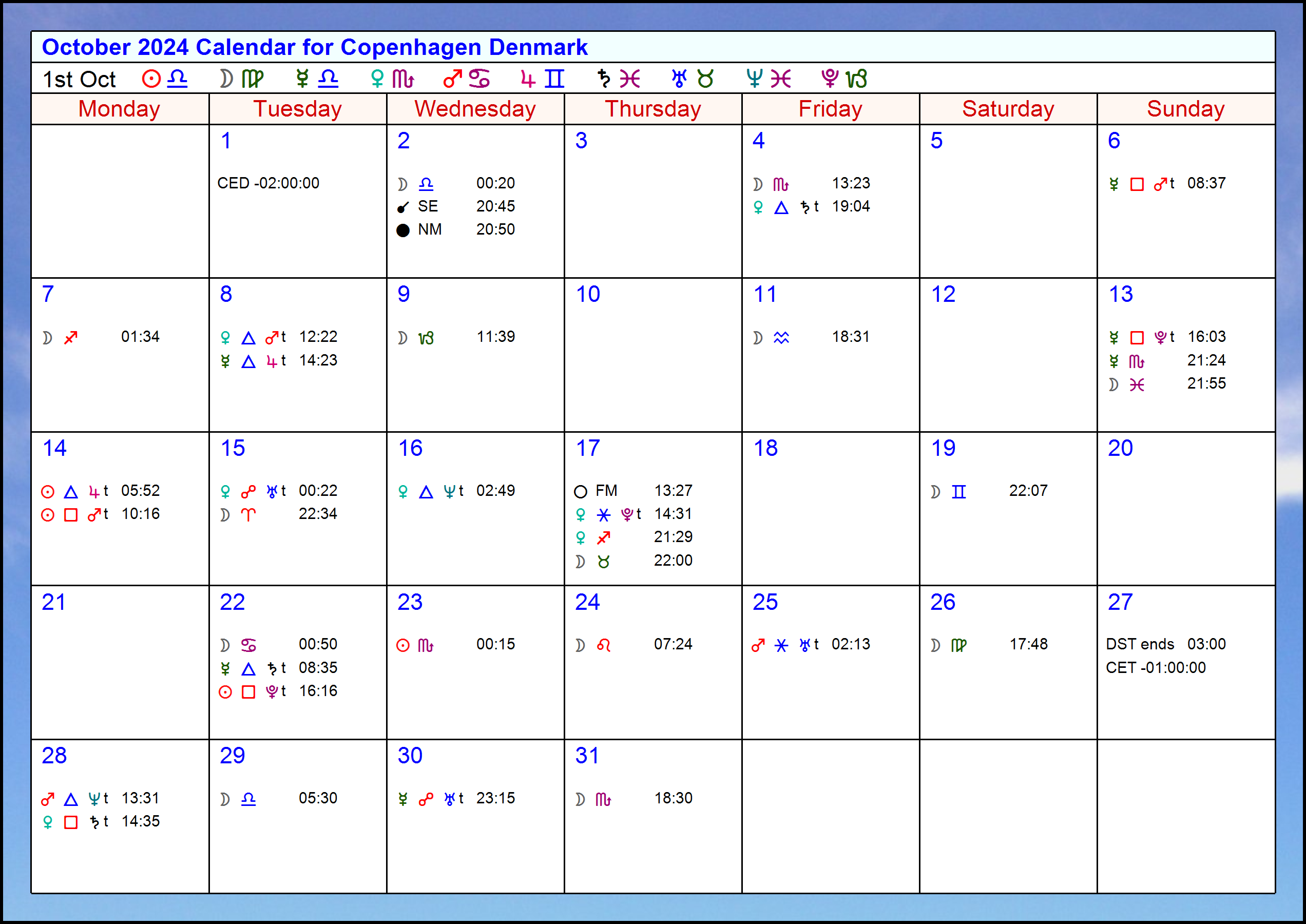Click the Mercury square Mars aspect on October 6

tap(1141, 184)
